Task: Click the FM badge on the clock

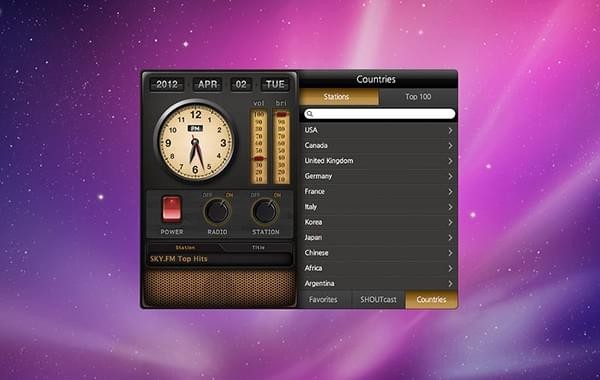Action: coord(195,128)
